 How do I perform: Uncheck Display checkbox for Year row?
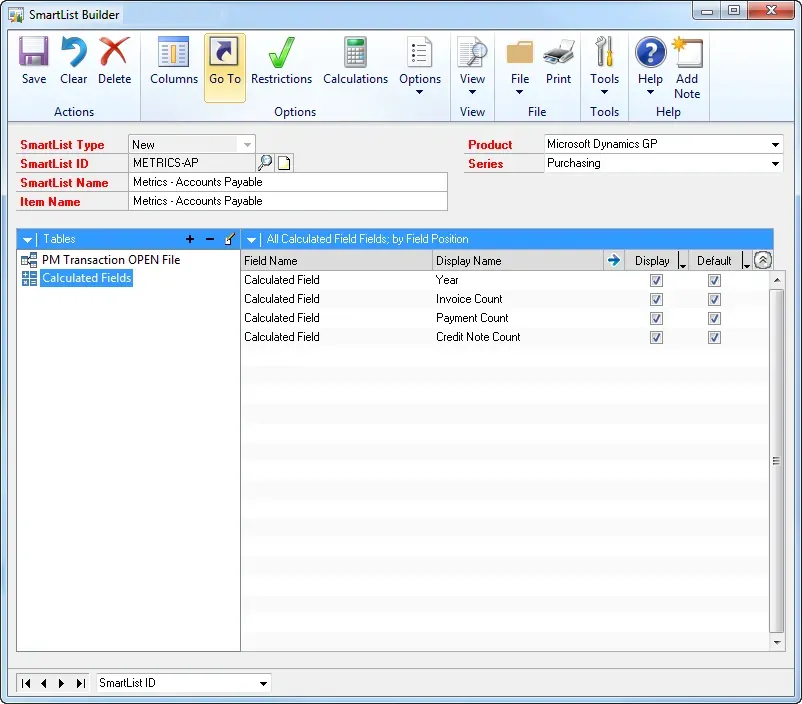(656, 281)
